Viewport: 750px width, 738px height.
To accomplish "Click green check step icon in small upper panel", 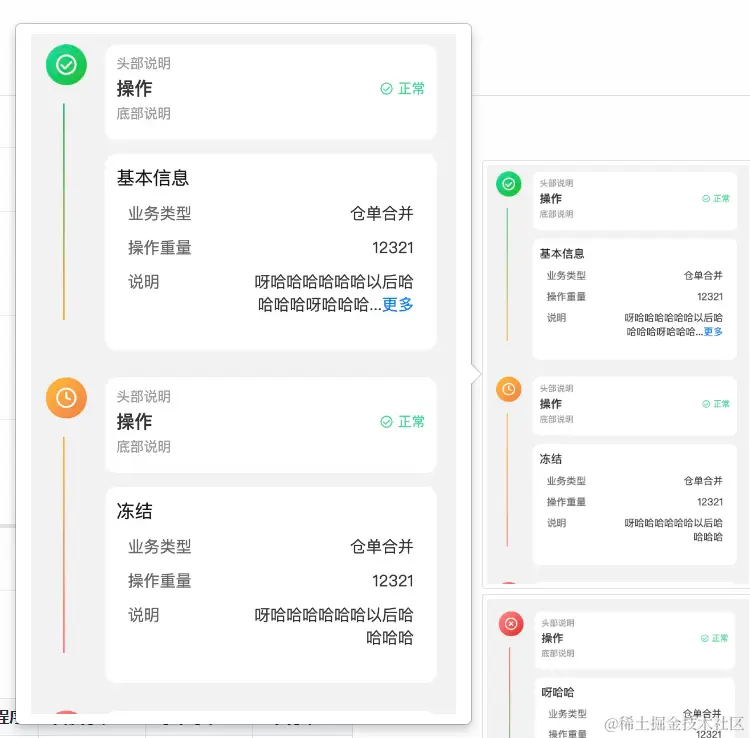I will point(508,184).
